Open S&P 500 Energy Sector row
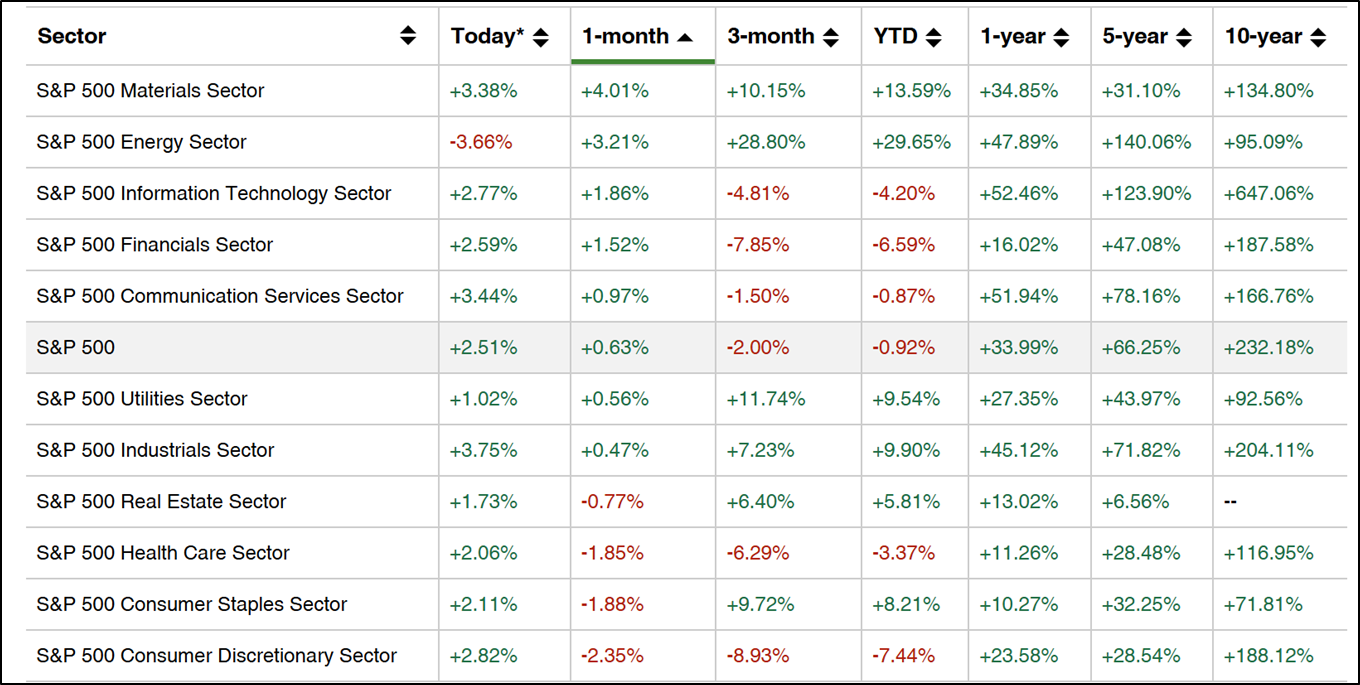 pos(141,142)
